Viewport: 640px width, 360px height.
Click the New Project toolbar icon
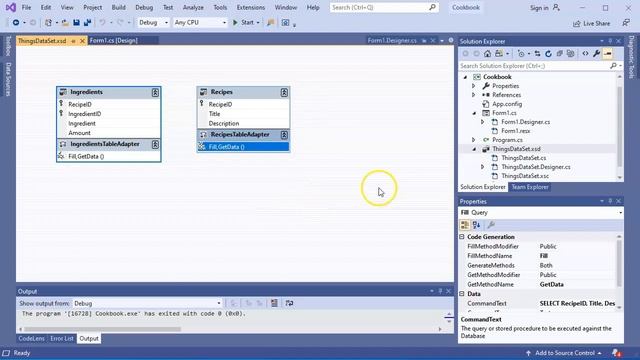click(48, 22)
